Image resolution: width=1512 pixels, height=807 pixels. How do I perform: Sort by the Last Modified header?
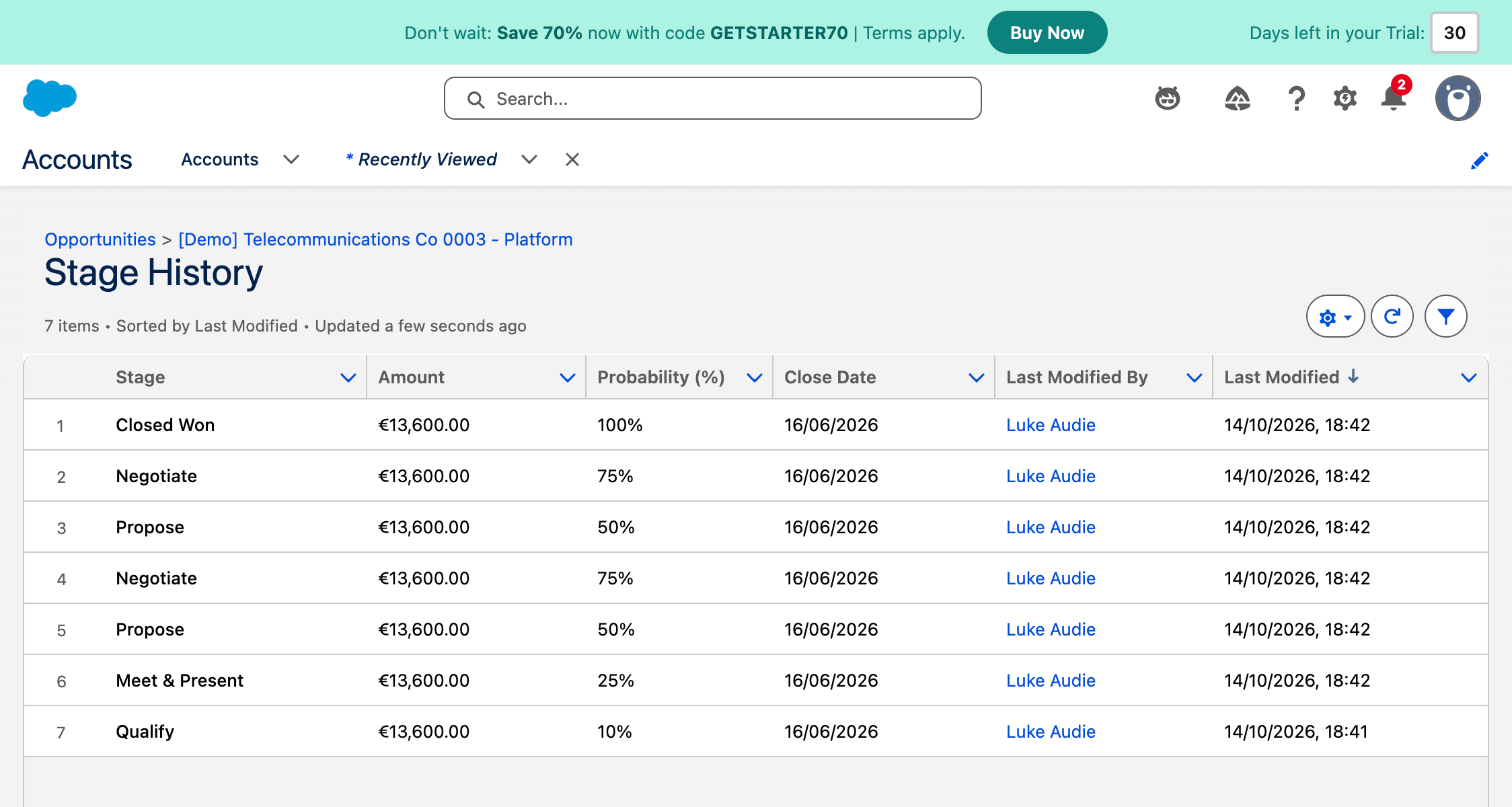[1281, 378]
